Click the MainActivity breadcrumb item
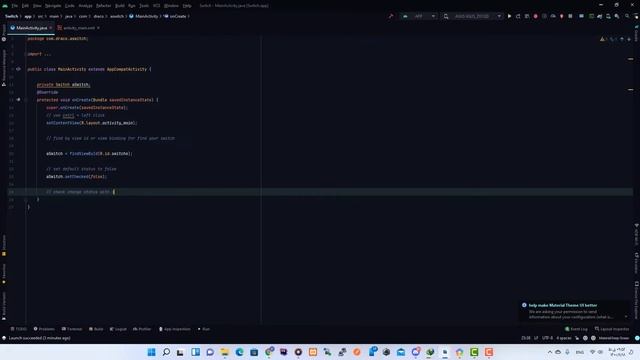Image resolution: width=640 pixels, height=360 pixels. click(x=144, y=16)
